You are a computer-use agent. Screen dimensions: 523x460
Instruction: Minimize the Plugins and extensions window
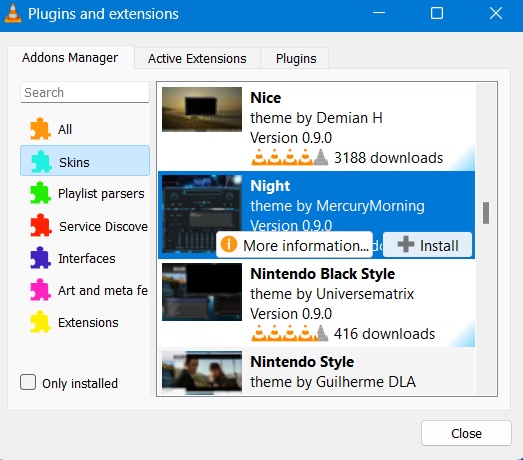pos(379,13)
